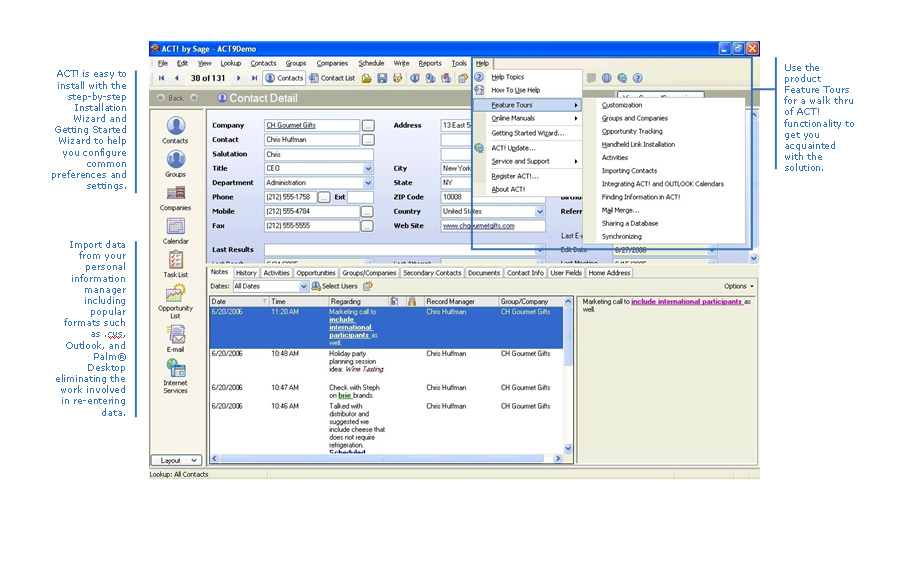Click ellipsis button beside Fax field
The height and width of the screenshot is (584, 910).
click(367, 226)
